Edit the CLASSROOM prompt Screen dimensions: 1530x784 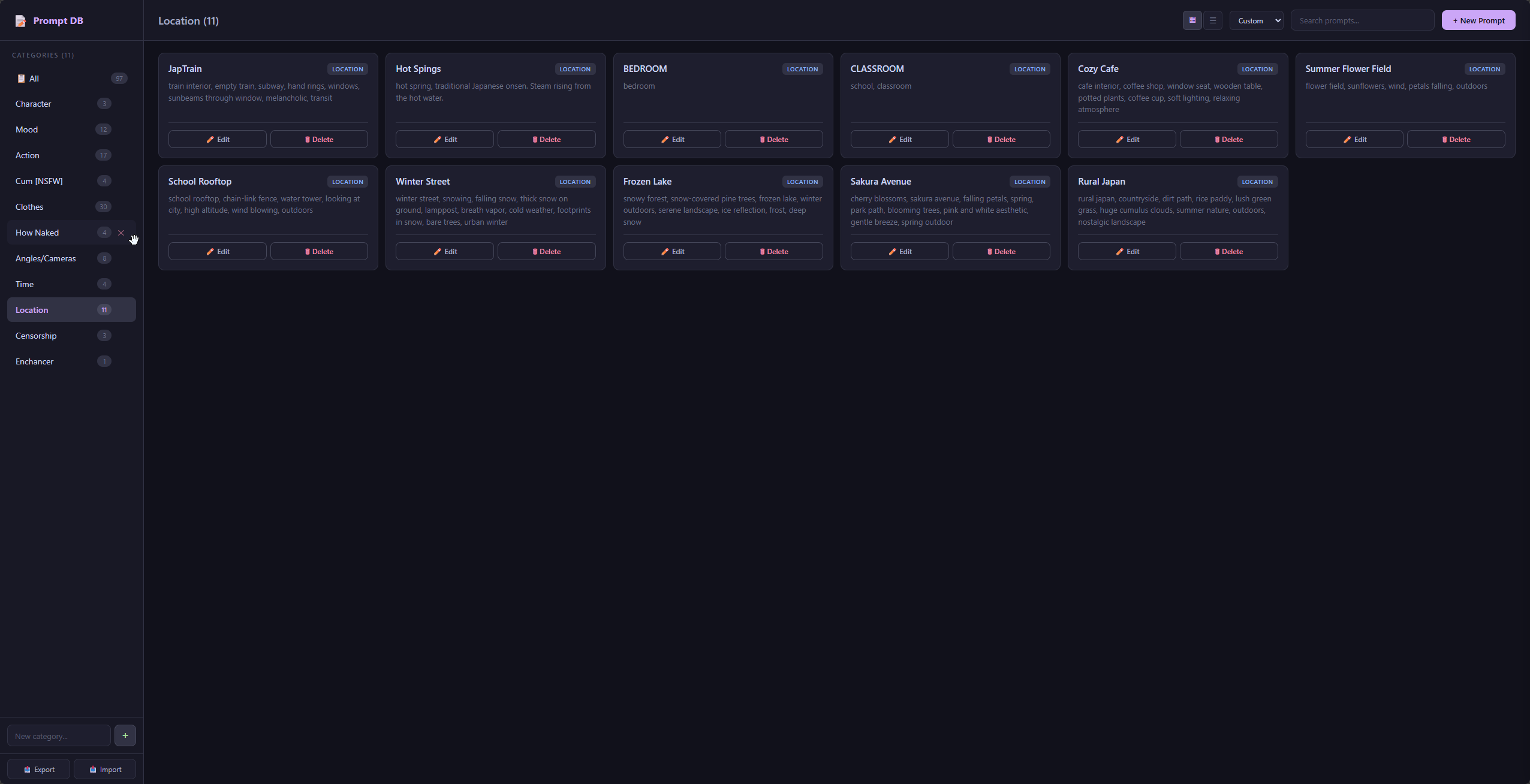pos(899,139)
